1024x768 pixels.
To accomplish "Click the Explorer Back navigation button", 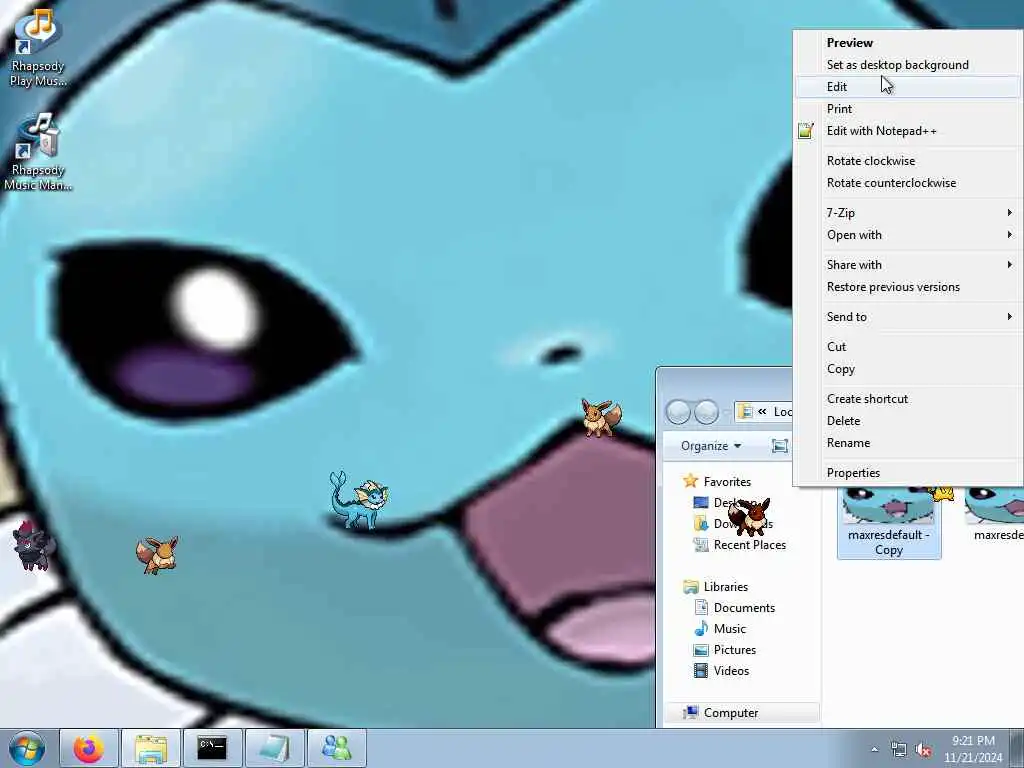I will (x=678, y=412).
